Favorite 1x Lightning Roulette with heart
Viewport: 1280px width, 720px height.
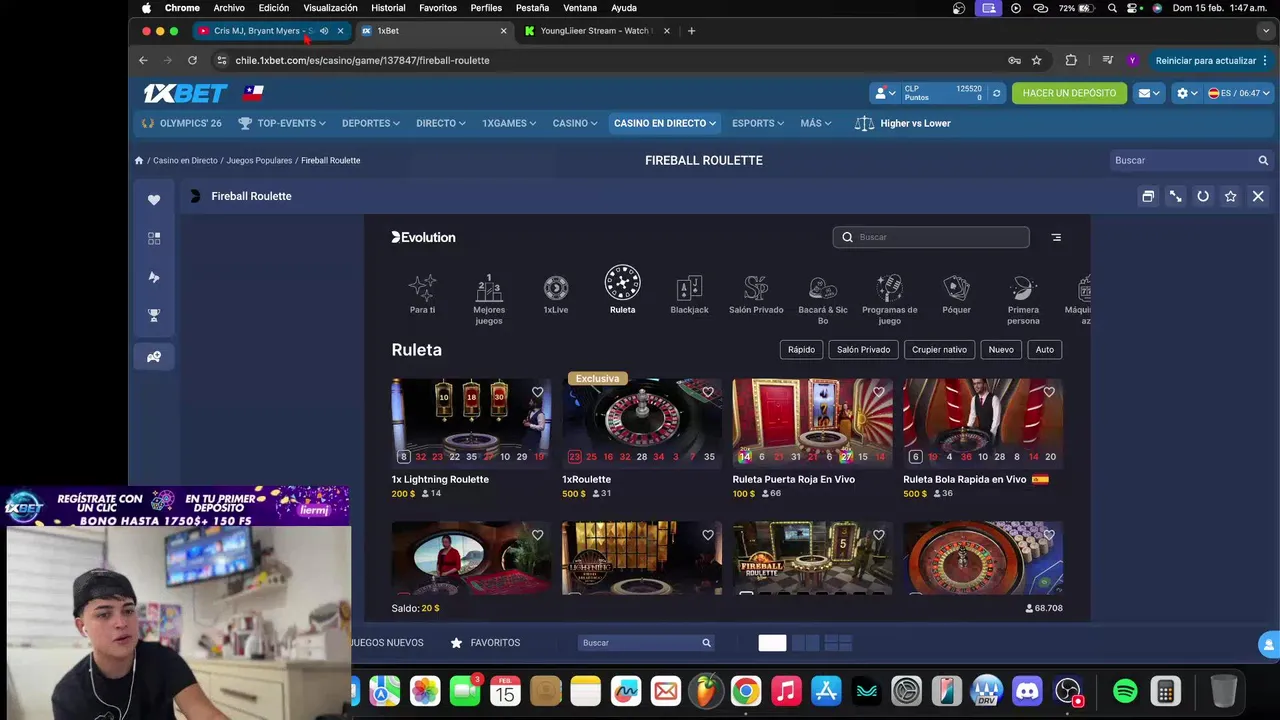[537, 392]
